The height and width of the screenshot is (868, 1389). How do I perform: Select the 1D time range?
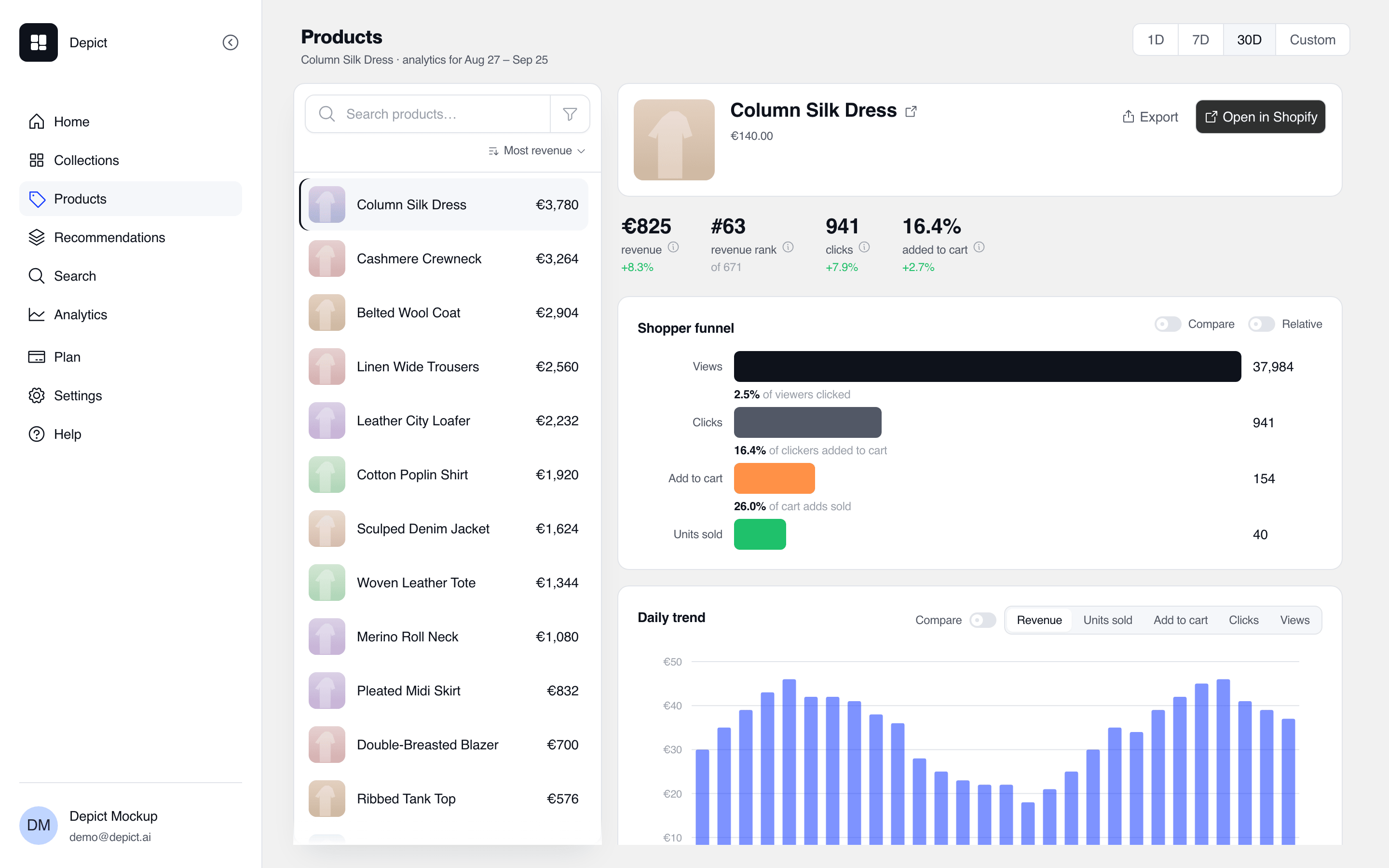coord(1156,40)
